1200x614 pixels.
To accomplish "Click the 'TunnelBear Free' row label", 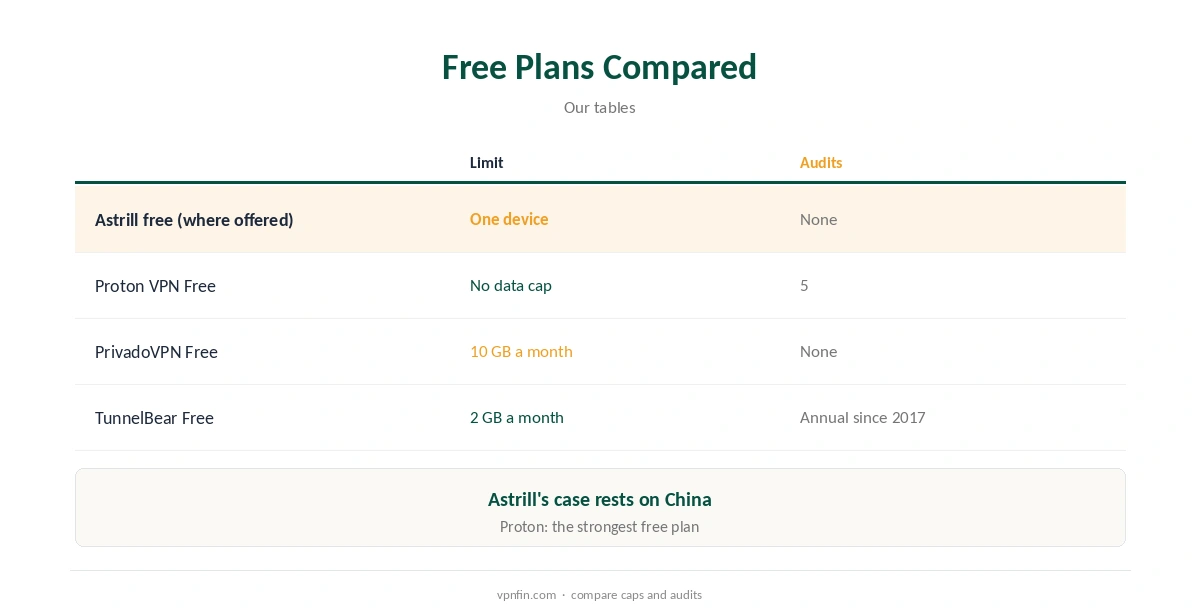I will [x=154, y=418].
